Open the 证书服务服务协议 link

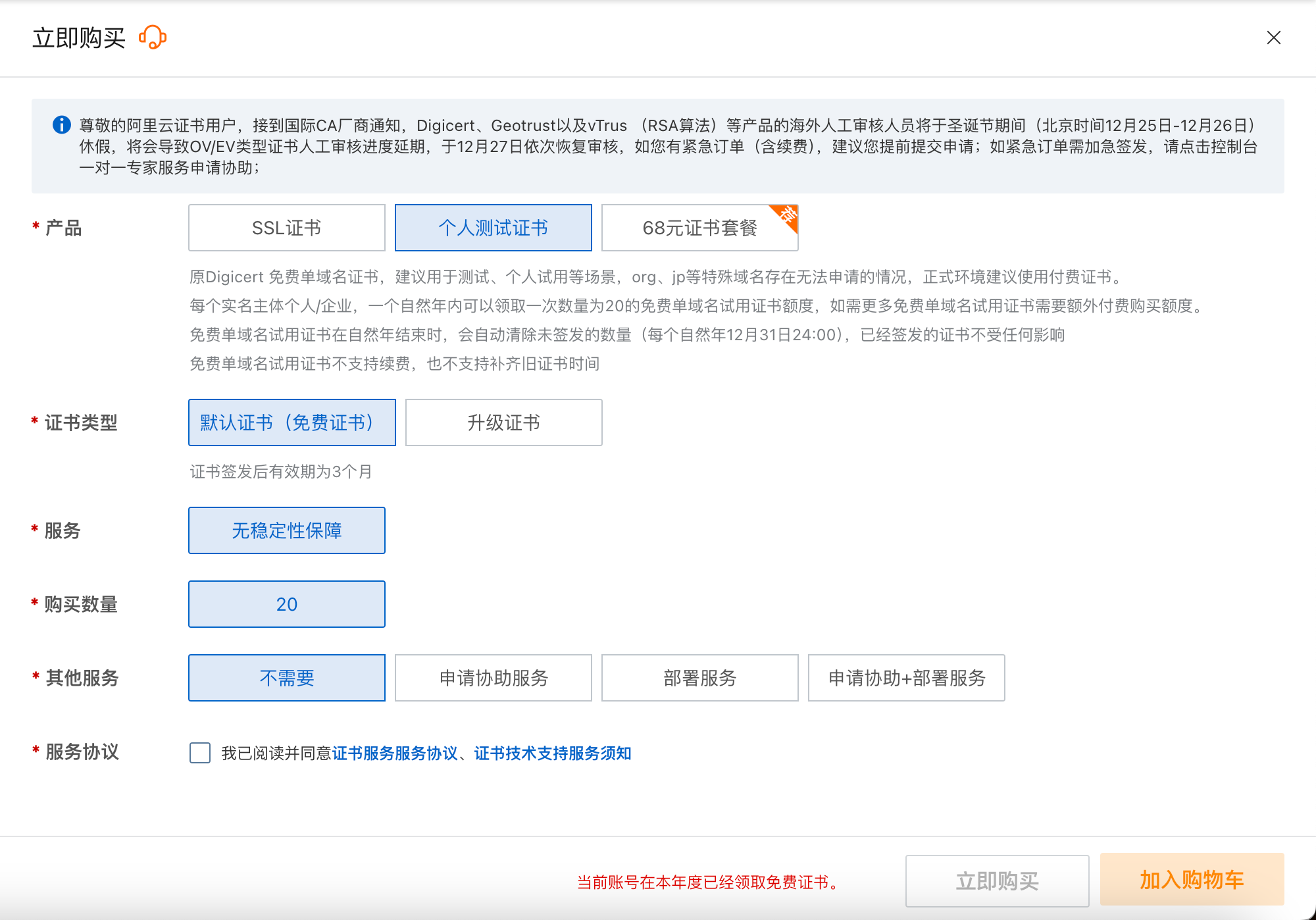click(x=395, y=753)
